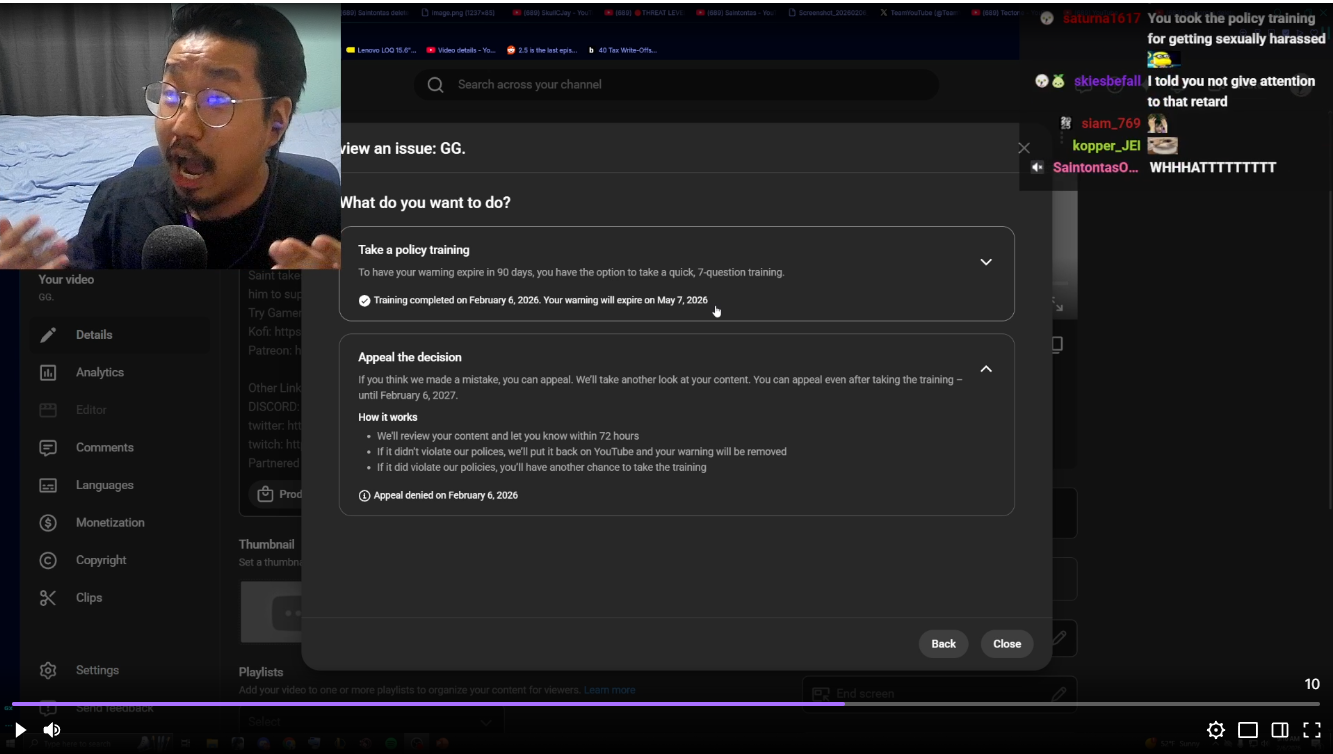The image size is (1333, 754).
Task: Switch to the Screenshot_20260206 browser tab
Action: [828, 13]
